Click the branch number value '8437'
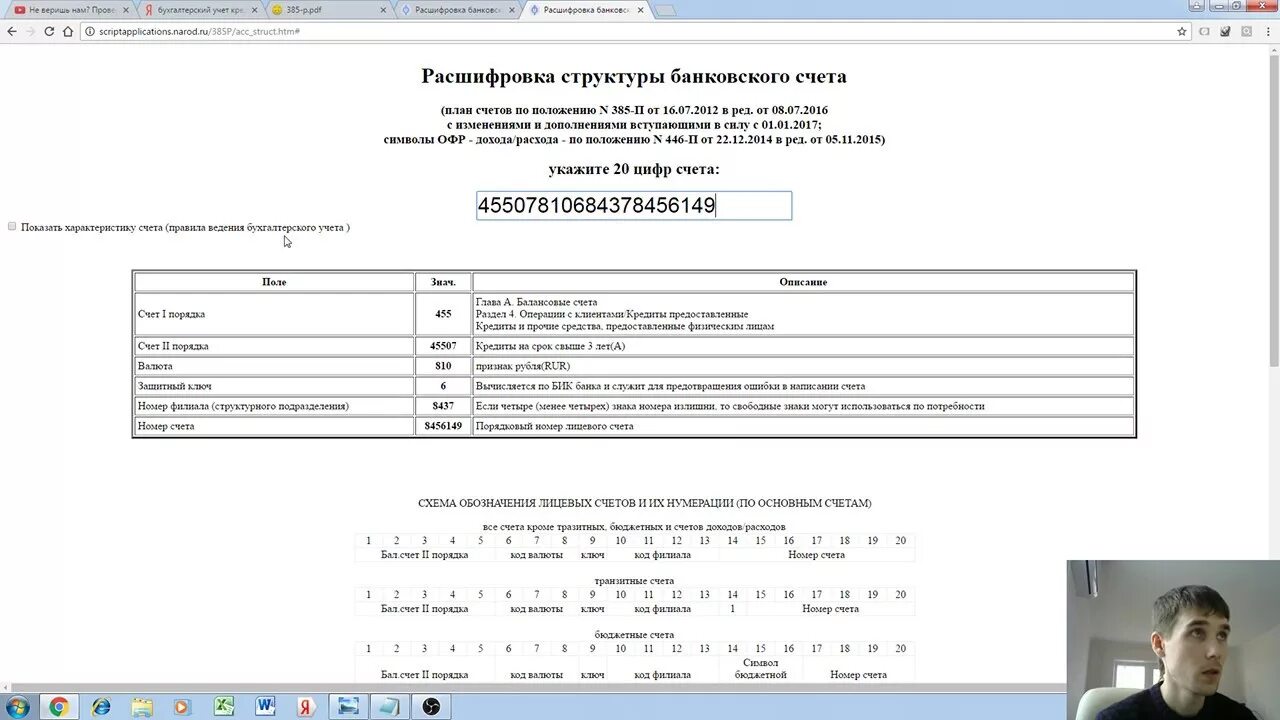Screen dimensions: 1280x720 (443, 406)
